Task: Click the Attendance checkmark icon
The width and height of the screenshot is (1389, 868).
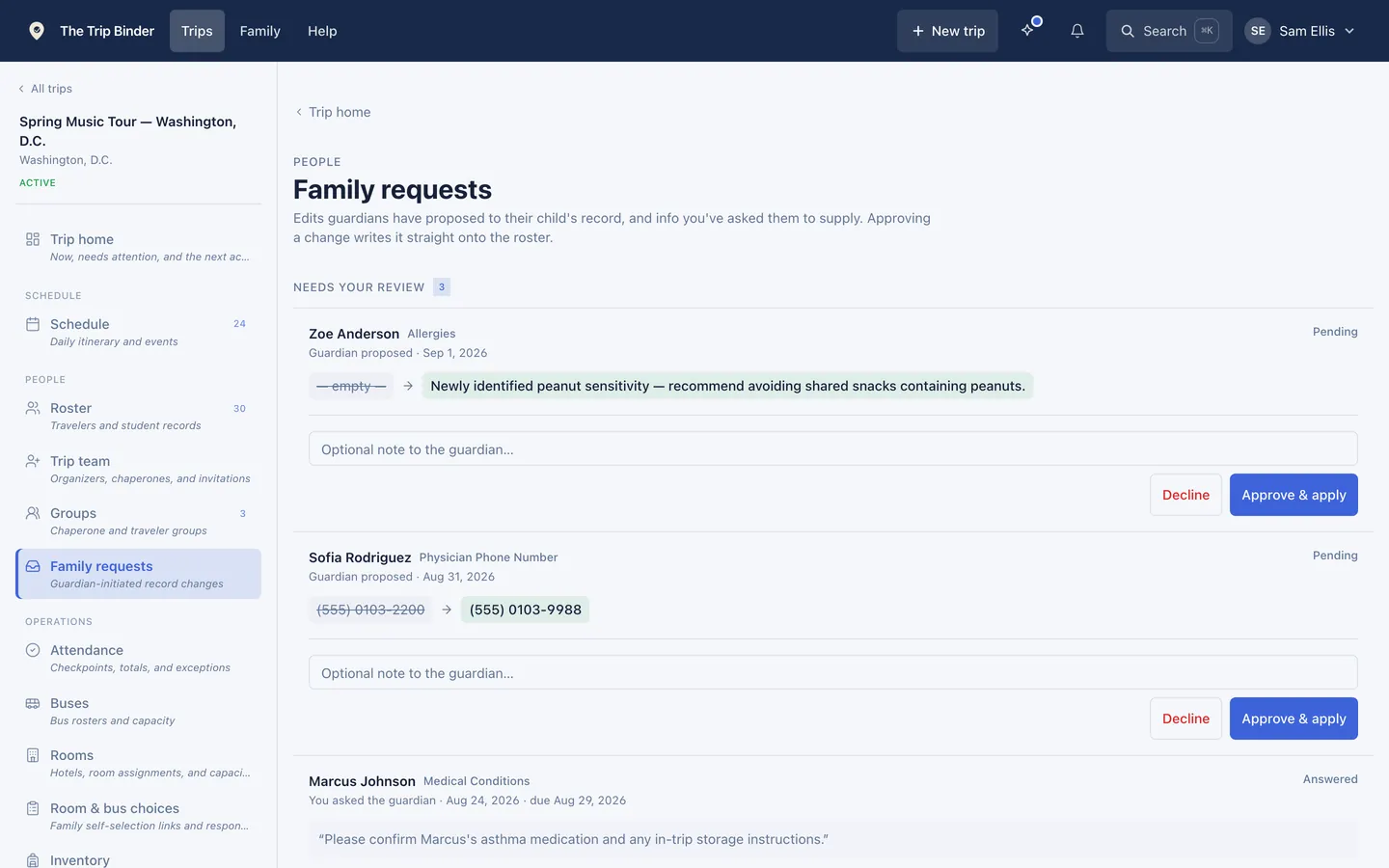Action: (x=33, y=650)
